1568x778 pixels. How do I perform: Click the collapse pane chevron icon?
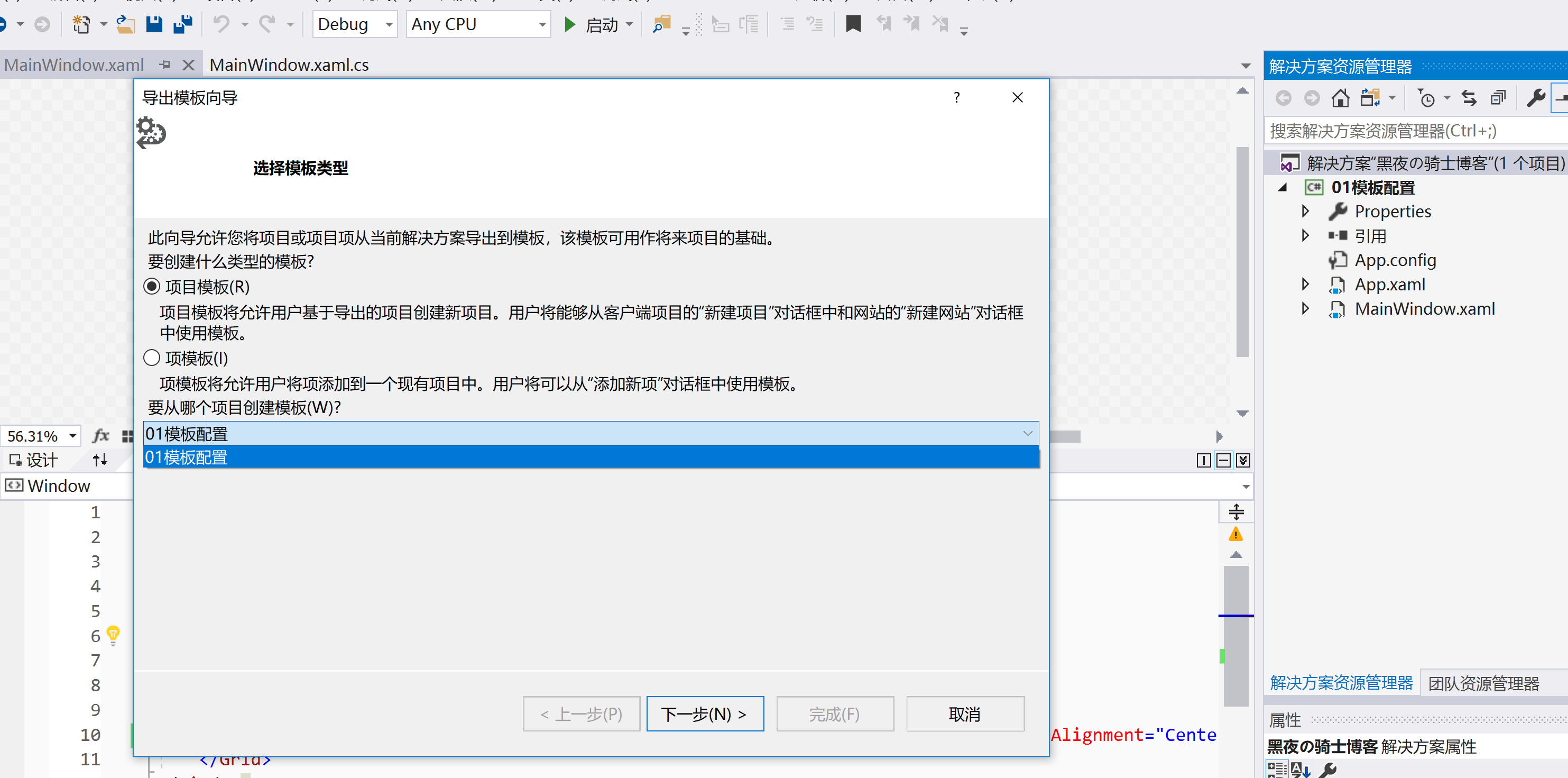pos(1243,460)
